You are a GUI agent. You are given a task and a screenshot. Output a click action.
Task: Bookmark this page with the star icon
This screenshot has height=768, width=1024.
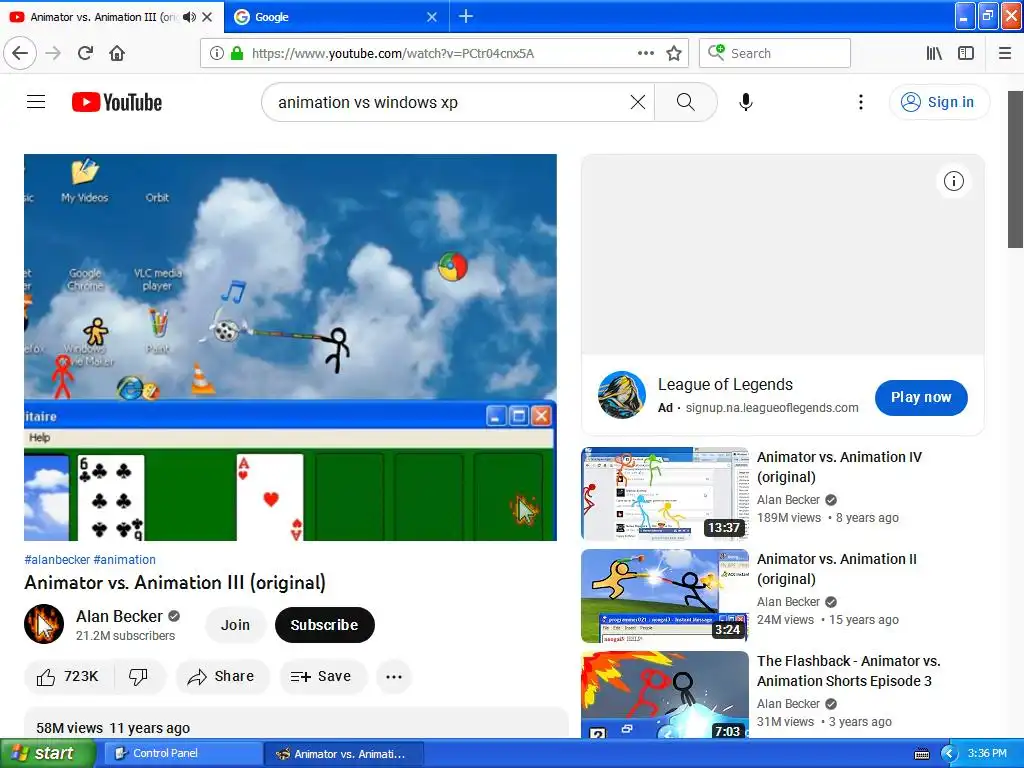(674, 53)
